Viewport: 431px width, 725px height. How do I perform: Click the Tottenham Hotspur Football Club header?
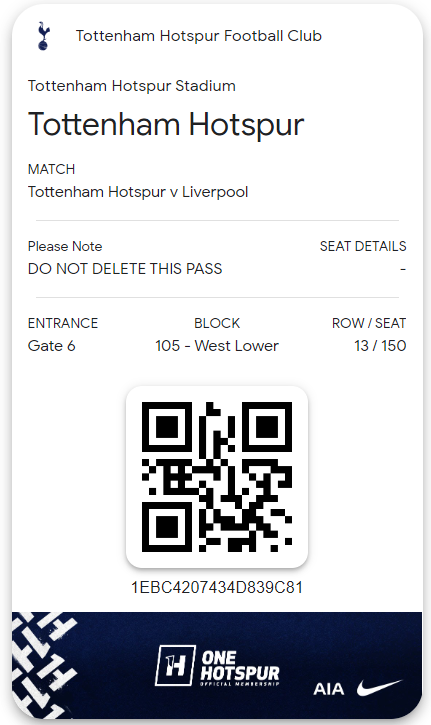199,36
